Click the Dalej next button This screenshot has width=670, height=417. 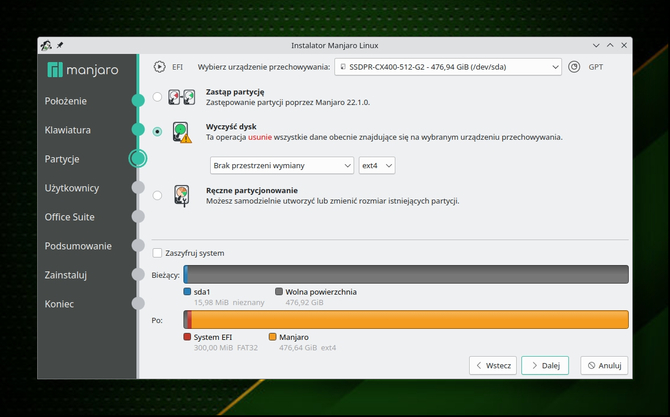point(545,365)
